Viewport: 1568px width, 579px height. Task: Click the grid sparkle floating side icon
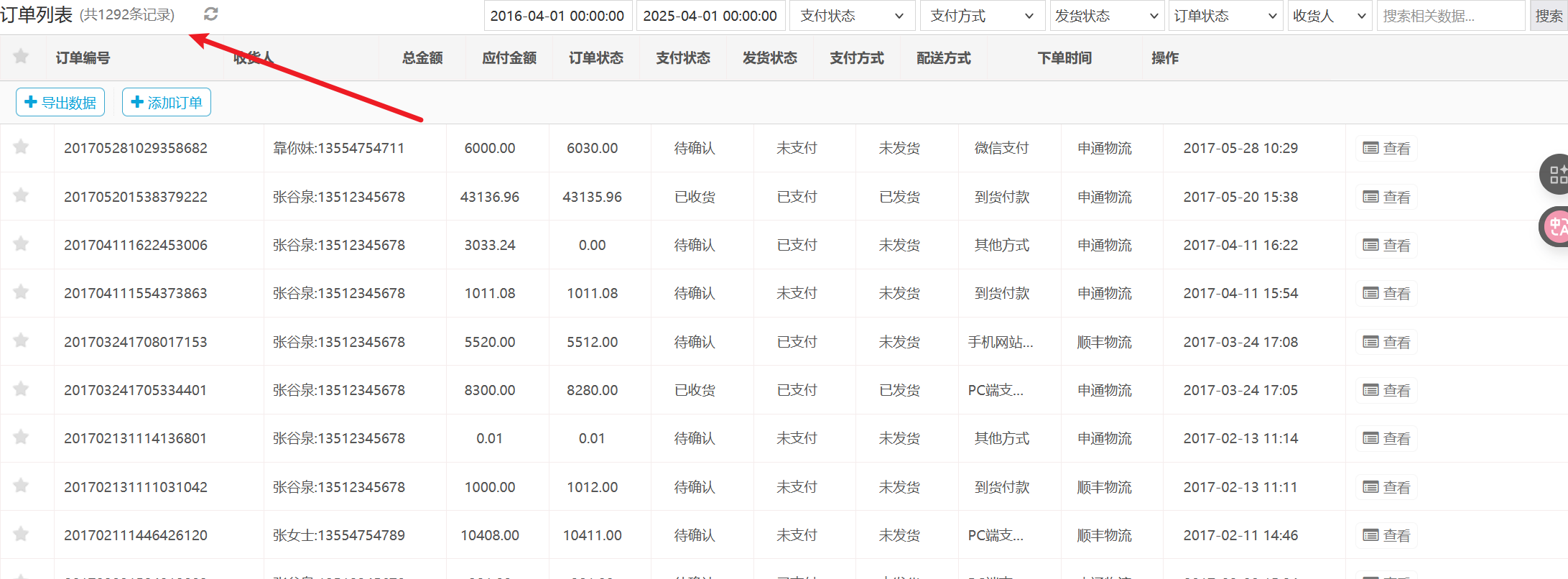(x=1556, y=175)
